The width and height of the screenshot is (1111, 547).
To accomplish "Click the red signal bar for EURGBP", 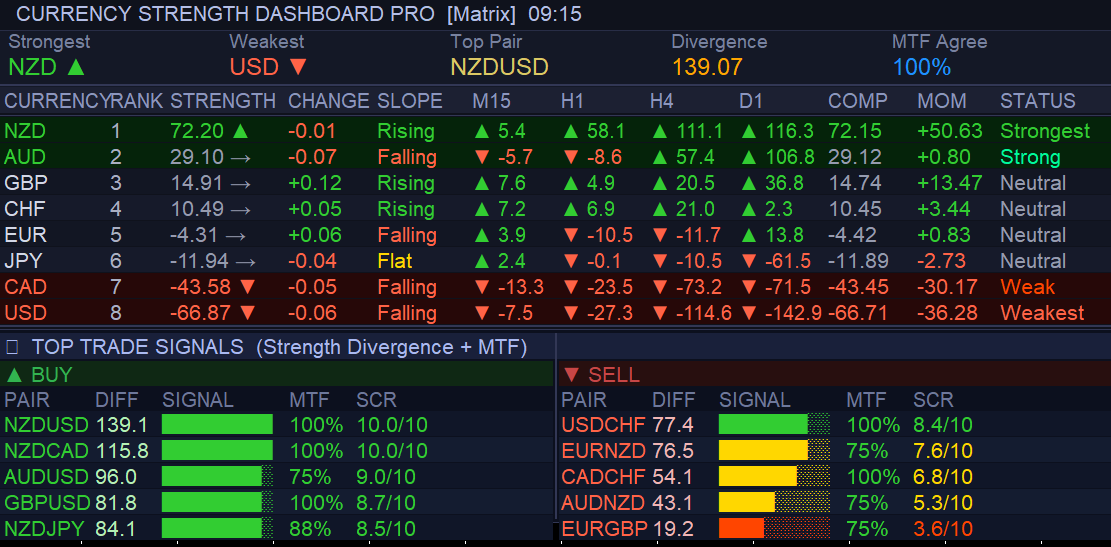I will pyautogui.click(x=741, y=529).
